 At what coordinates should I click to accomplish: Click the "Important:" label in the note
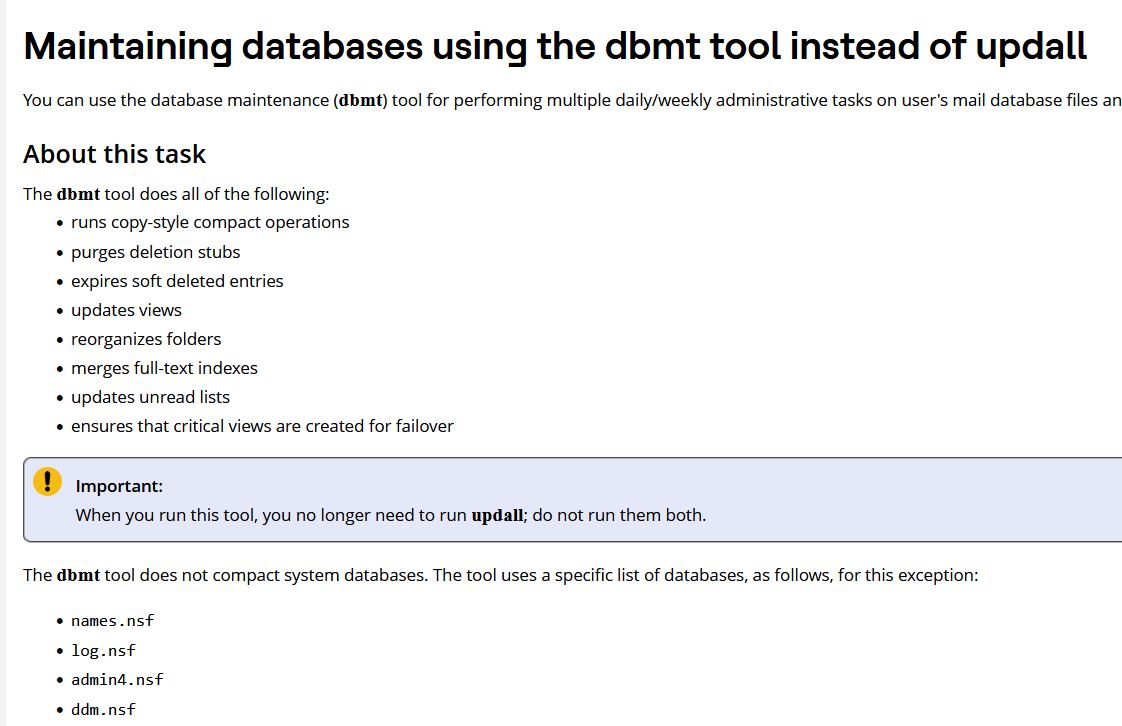tap(119, 486)
